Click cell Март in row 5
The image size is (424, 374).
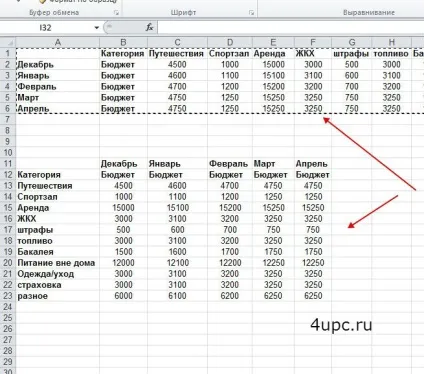(58, 98)
